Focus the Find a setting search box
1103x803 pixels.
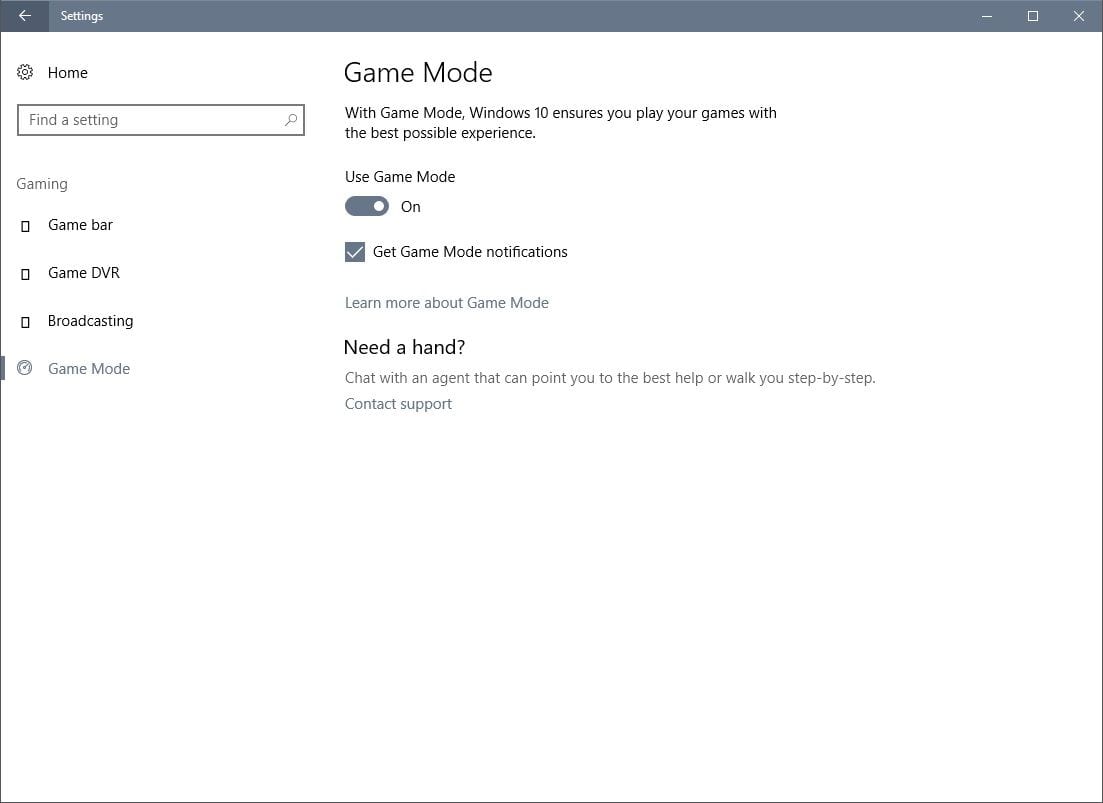[160, 120]
